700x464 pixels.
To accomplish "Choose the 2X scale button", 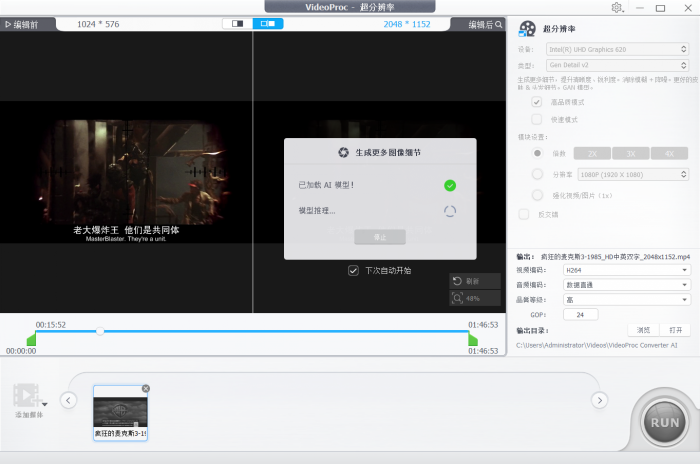I will 592,154.
